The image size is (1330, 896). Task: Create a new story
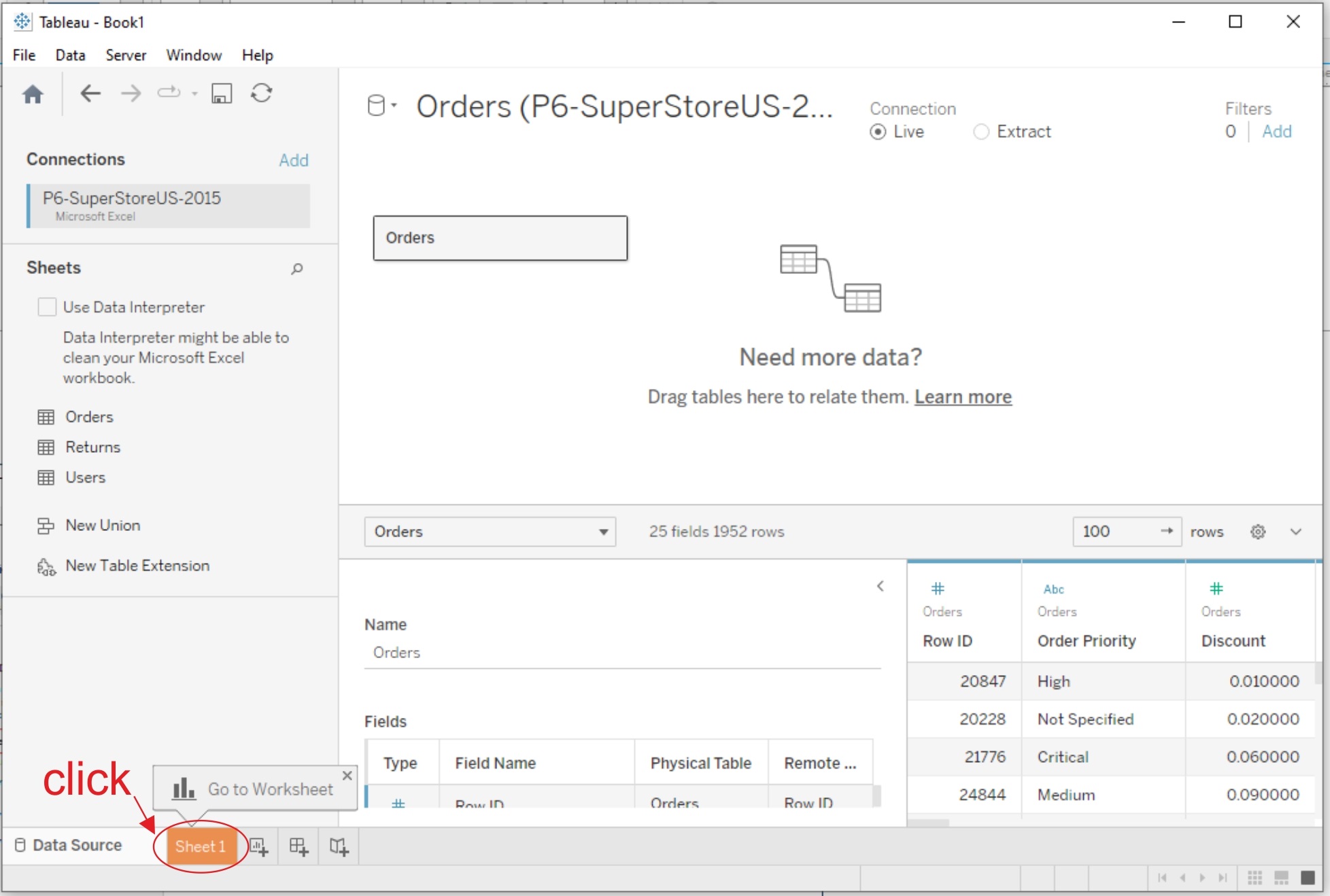[339, 846]
